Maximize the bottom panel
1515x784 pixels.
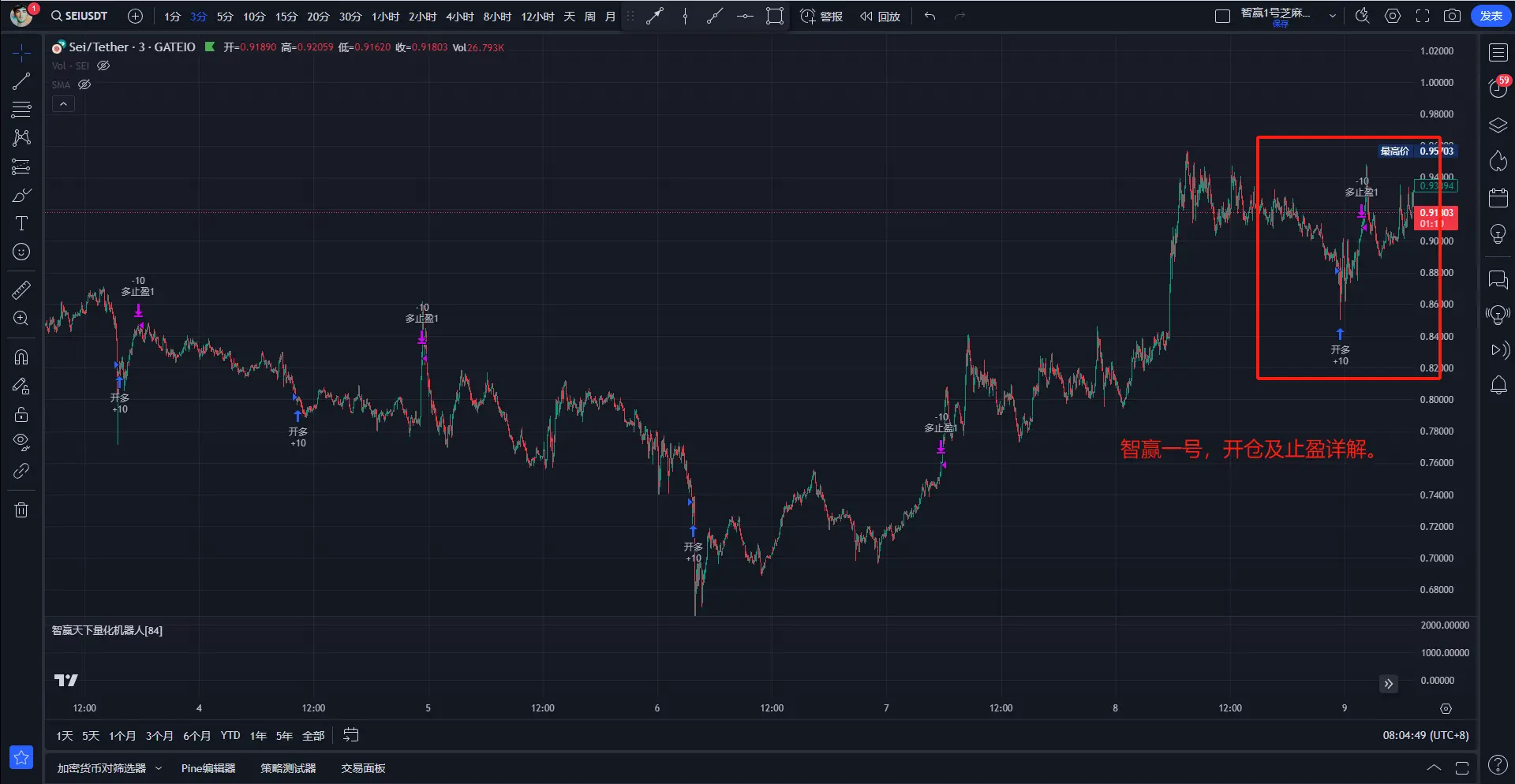tap(1462, 767)
